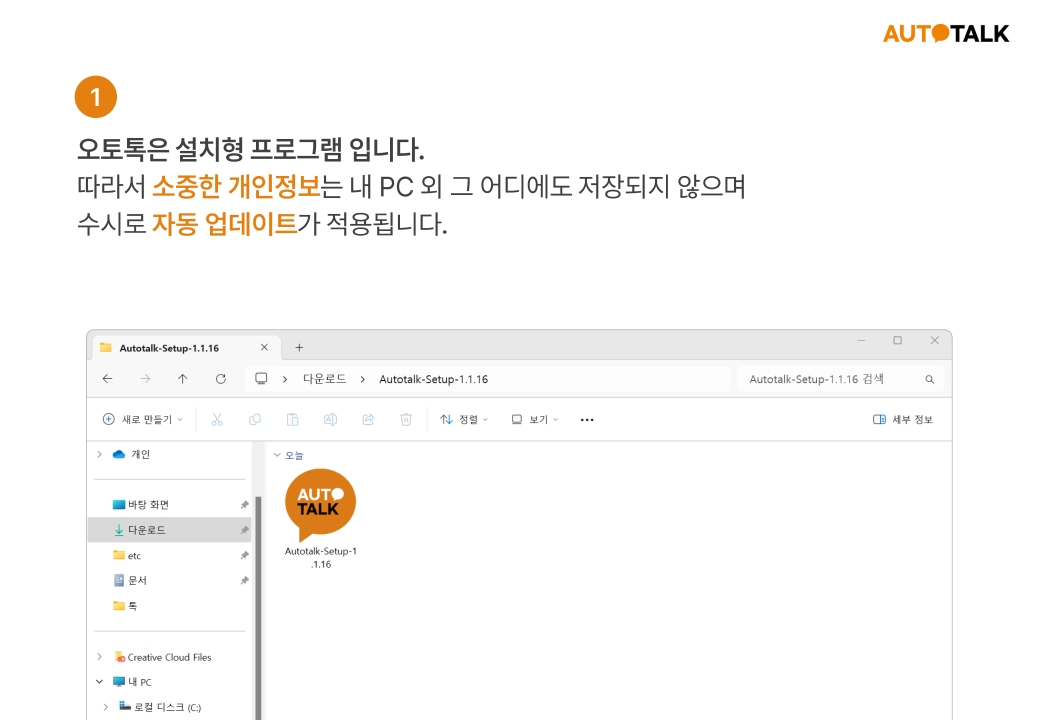Image resolution: width=1040 pixels, height=720 pixels.
Task: Select 개인 OneDrive in the sidebar
Action: [131, 454]
